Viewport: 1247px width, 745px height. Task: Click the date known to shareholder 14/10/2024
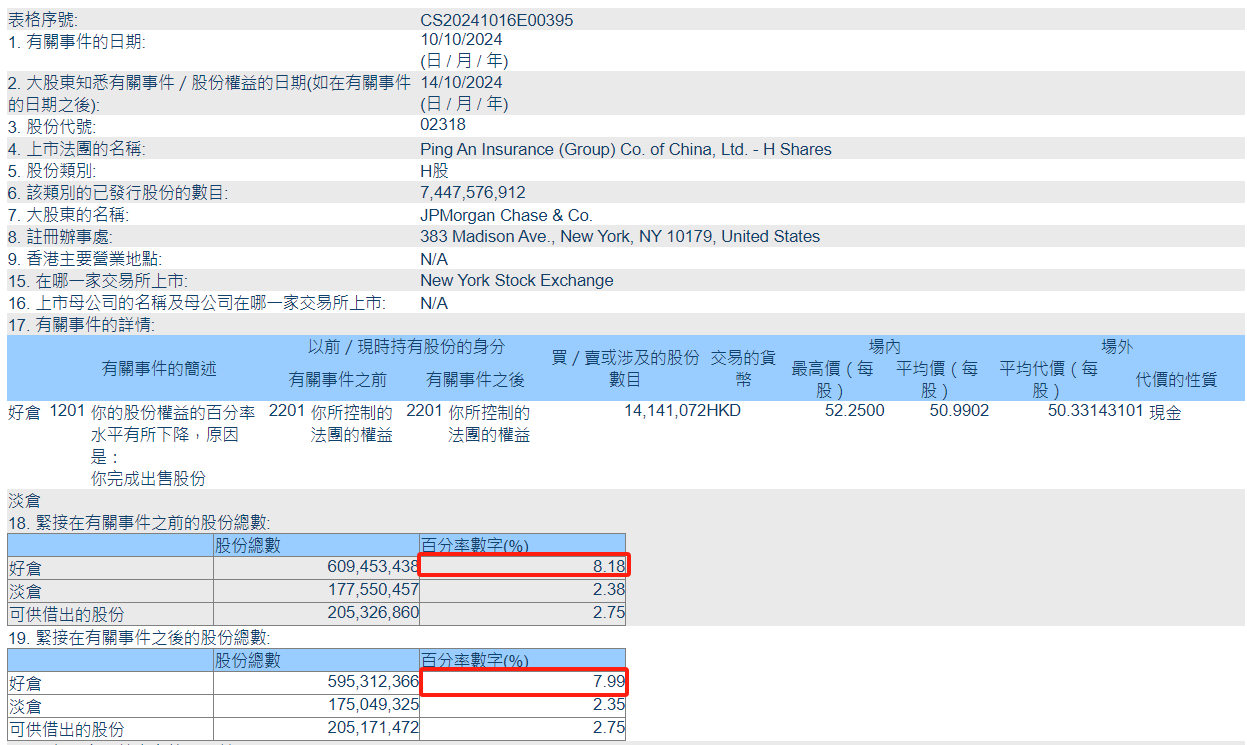[461, 83]
